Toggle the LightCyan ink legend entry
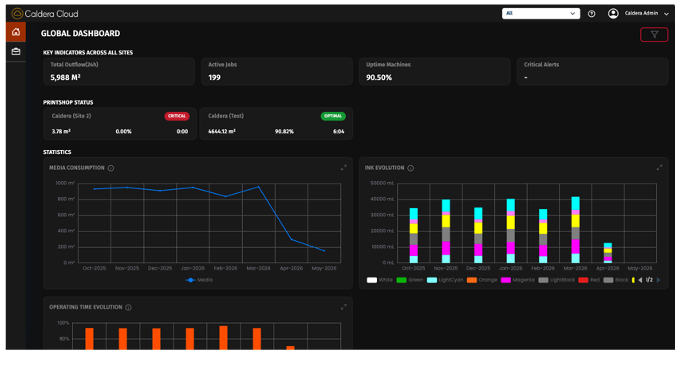This screenshot has width=675, height=374. click(x=445, y=280)
